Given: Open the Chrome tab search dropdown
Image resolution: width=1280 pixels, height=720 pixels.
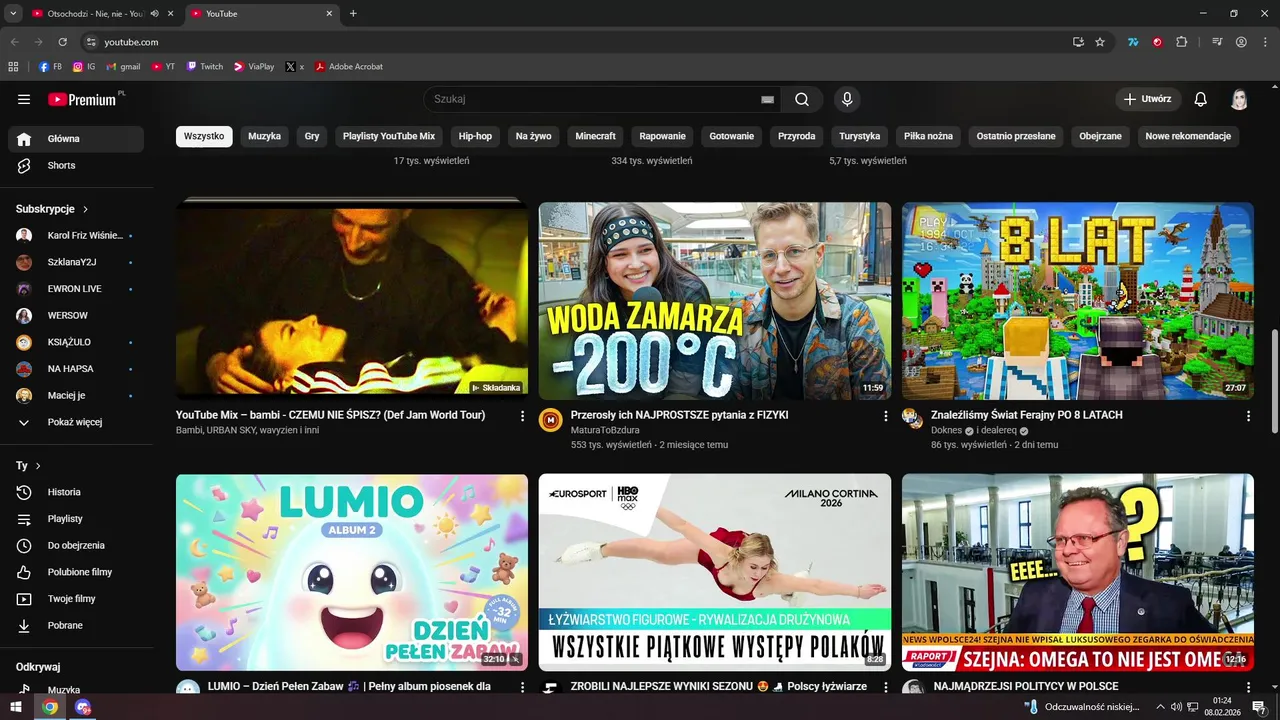Looking at the screenshot, I should click(13, 14).
